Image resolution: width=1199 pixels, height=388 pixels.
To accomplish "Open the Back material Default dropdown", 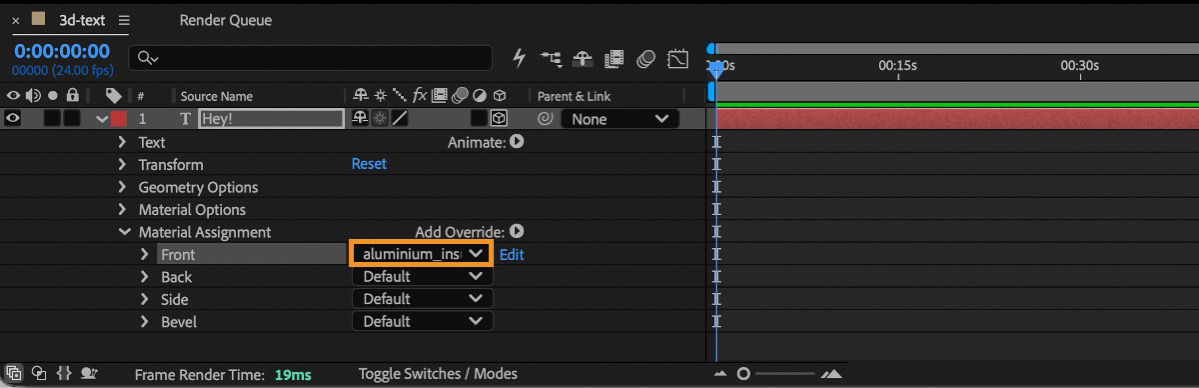I will coord(423,276).
